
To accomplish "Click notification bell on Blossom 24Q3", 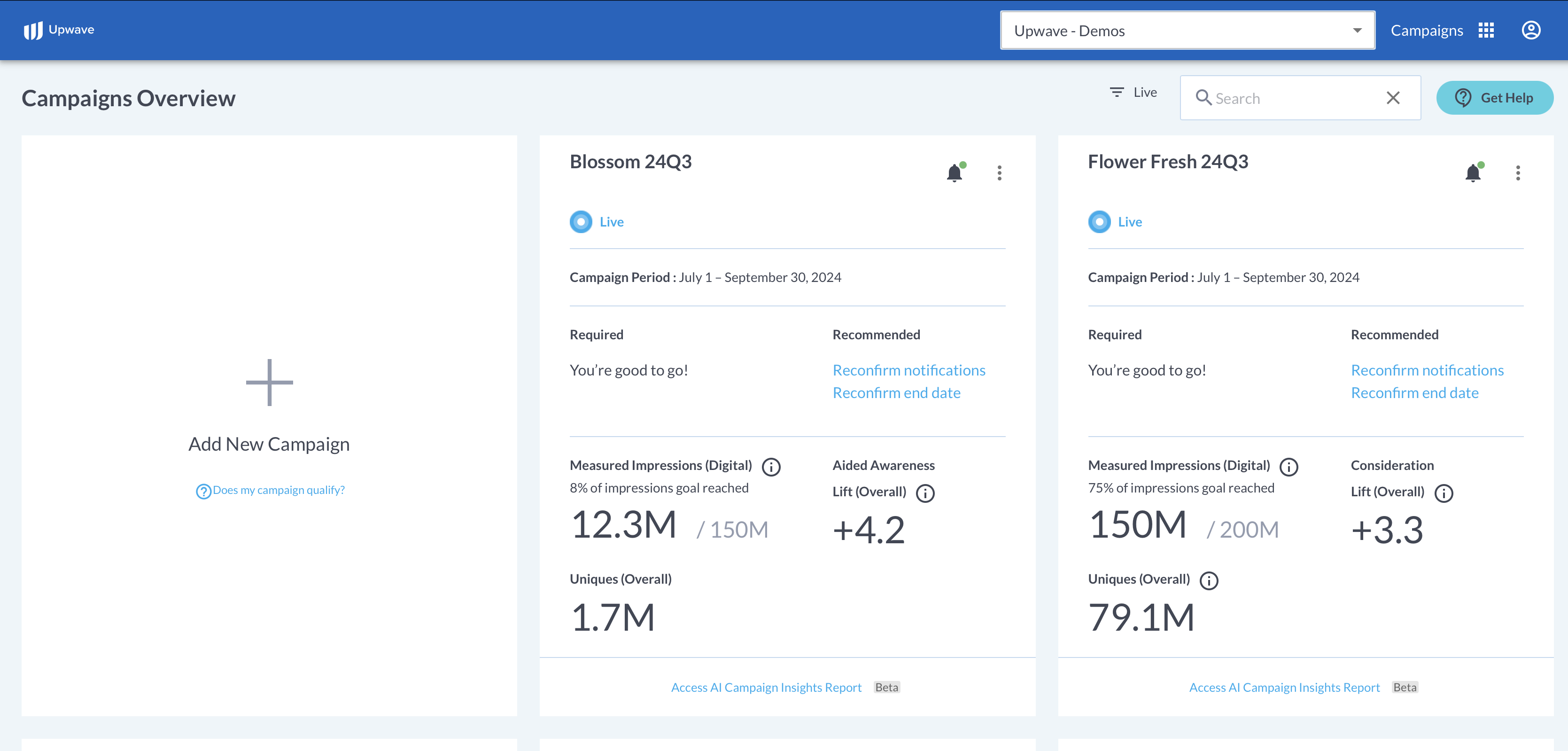I will click(955, 173).
